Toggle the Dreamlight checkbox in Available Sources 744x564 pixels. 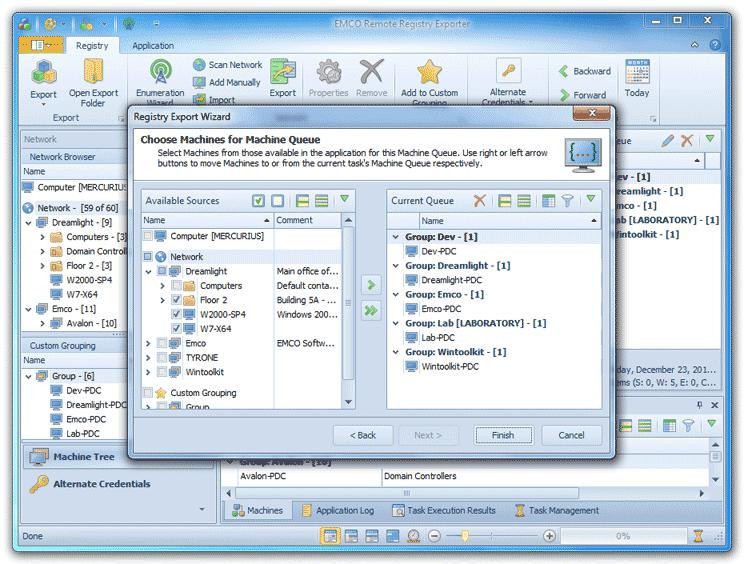162,271
